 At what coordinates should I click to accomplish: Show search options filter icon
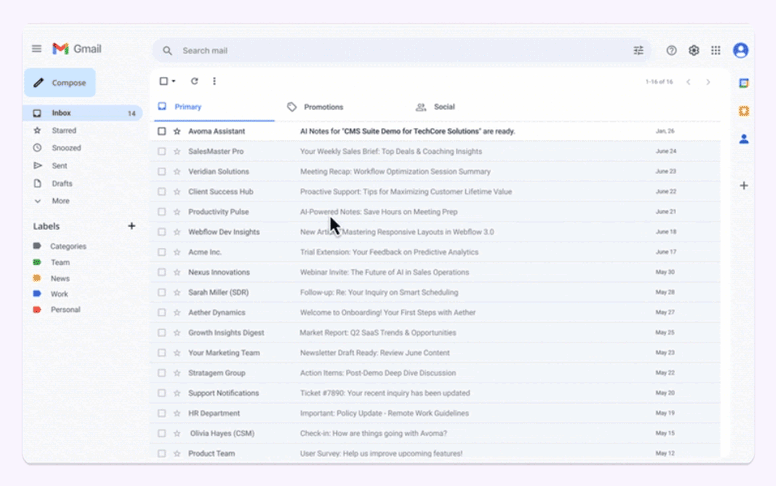point(638,50)
